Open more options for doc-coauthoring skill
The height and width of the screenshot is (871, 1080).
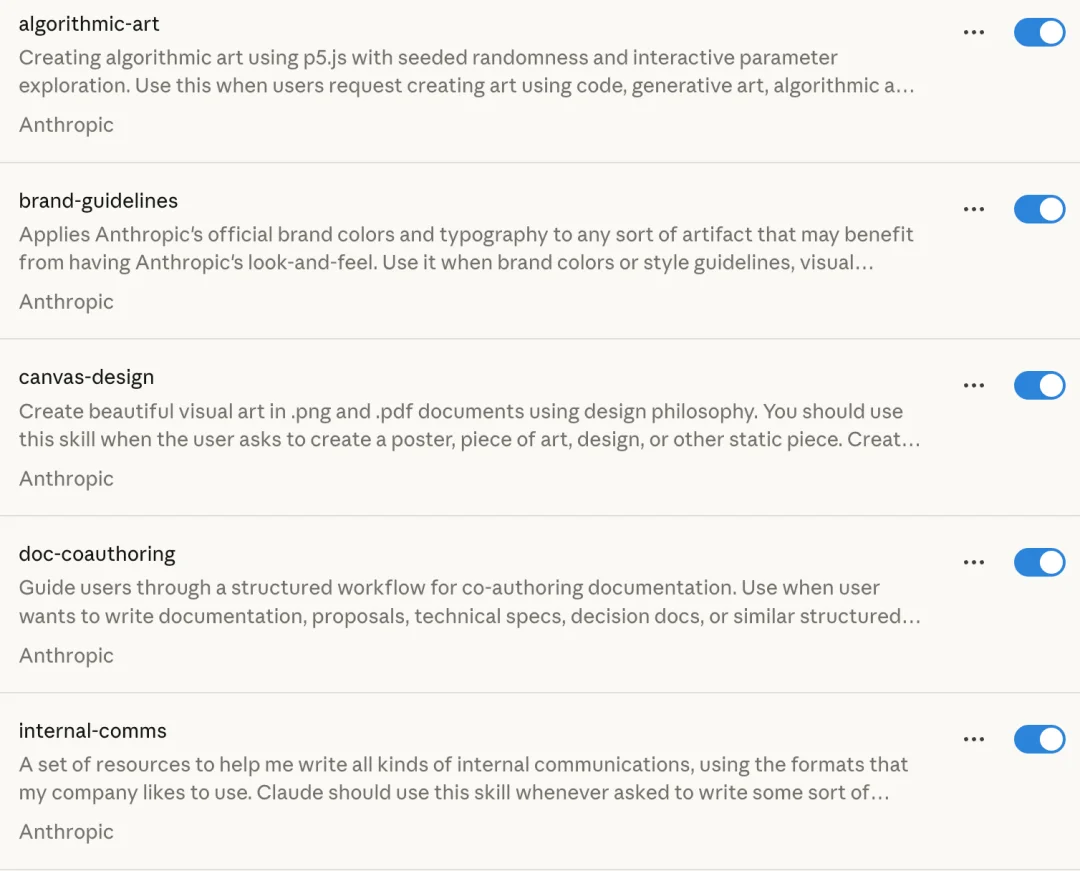[973, 563]
